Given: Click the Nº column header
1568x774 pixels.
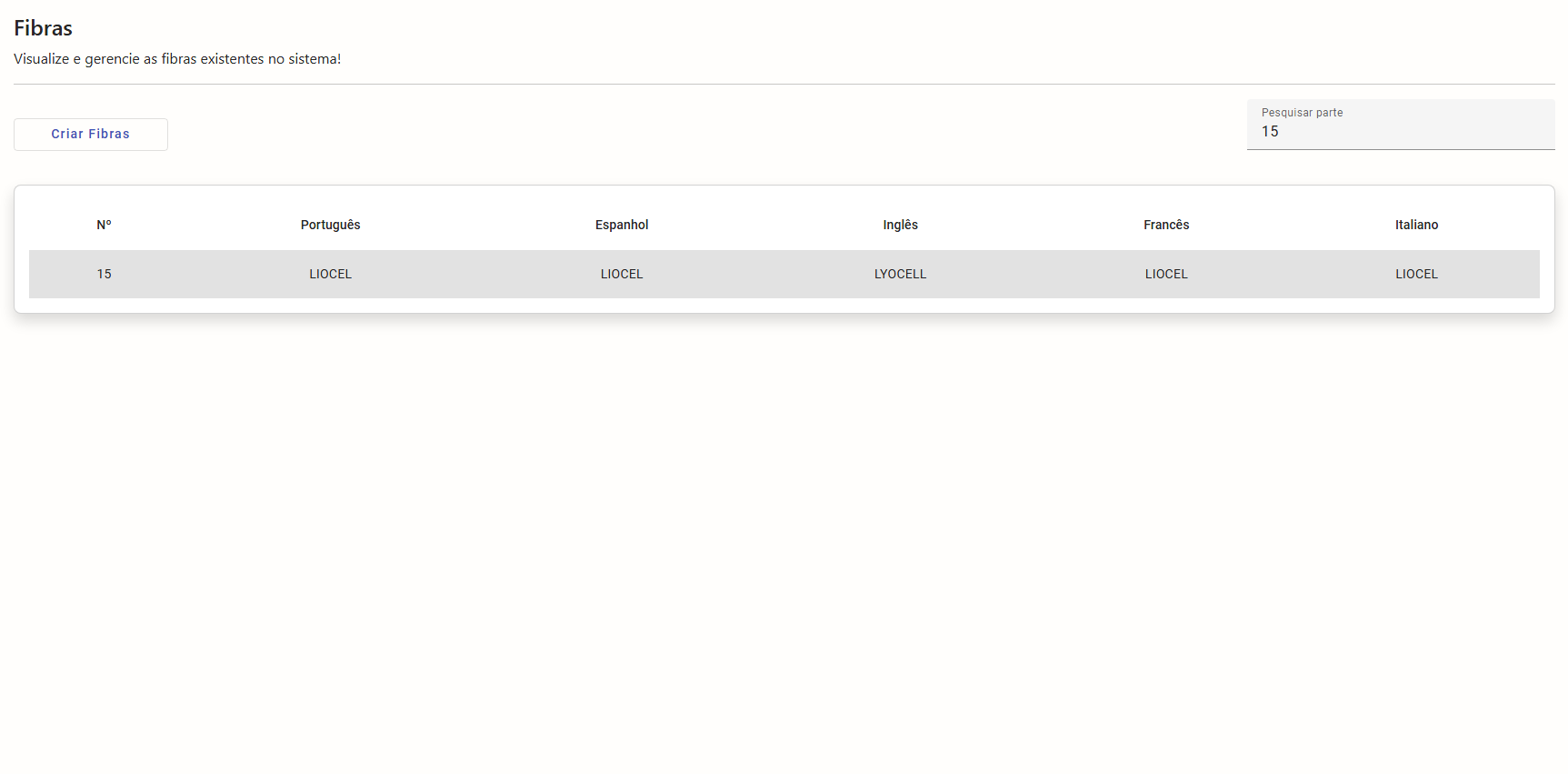Looking at the screenshot, I should tap(104, 225).
